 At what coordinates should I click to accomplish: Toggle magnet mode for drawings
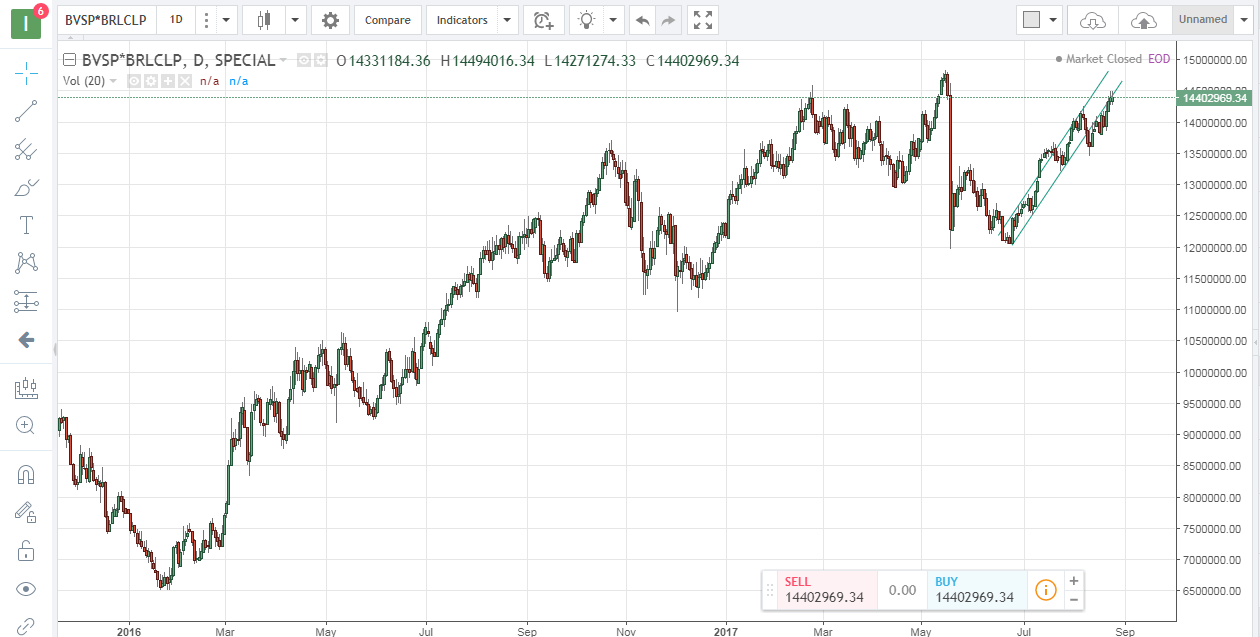(27, 475)
